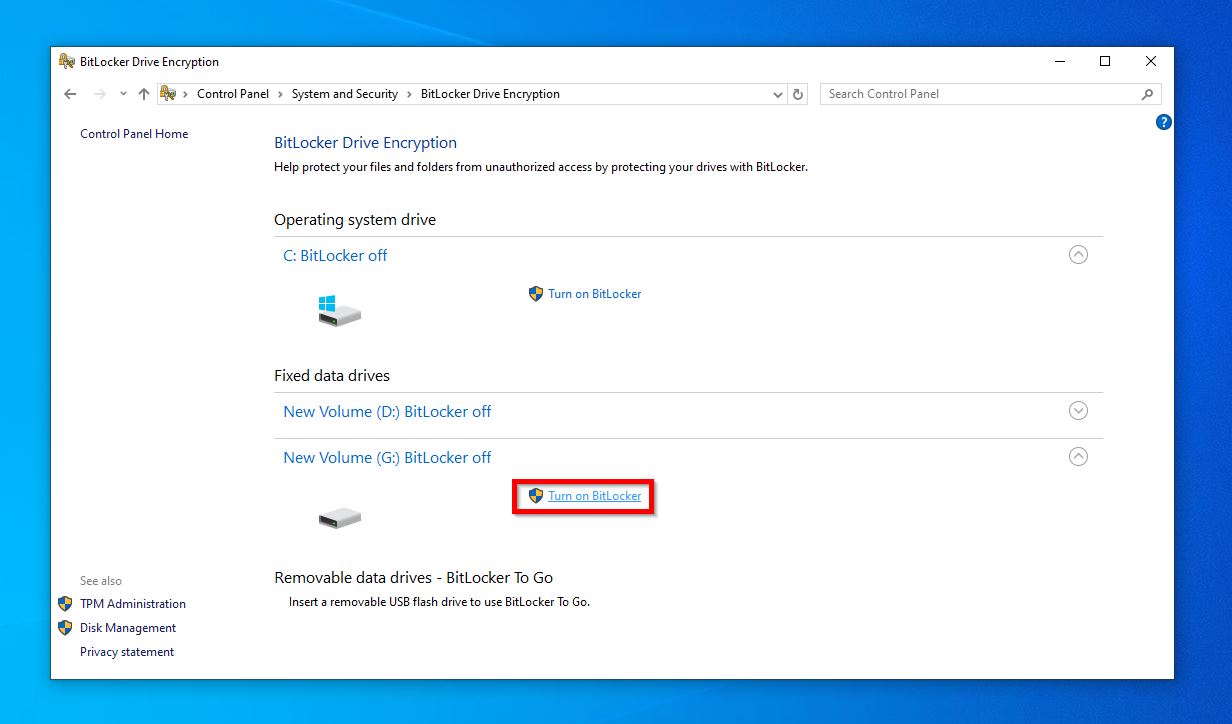Minimize the BitLocker window
This screenshot has width=1232, height=724.
1059,62
